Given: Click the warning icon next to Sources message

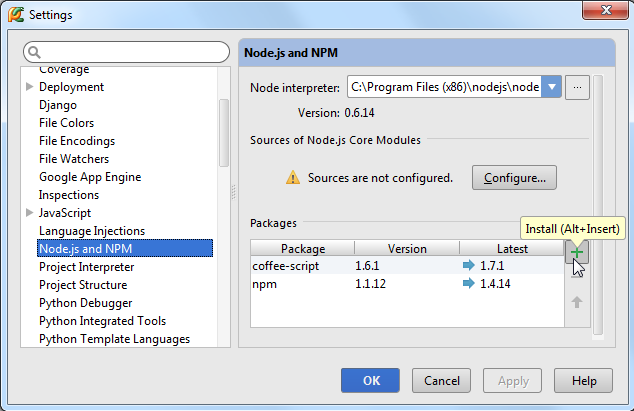Looking at the screenshot, I should pos(293,178).
